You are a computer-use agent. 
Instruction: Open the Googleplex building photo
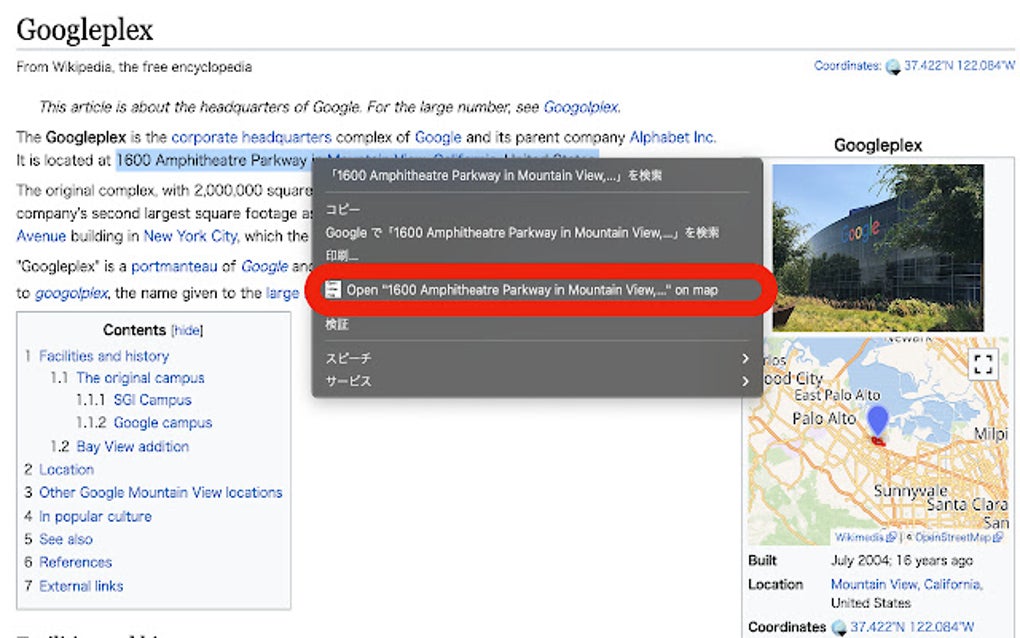coord(878,248)
